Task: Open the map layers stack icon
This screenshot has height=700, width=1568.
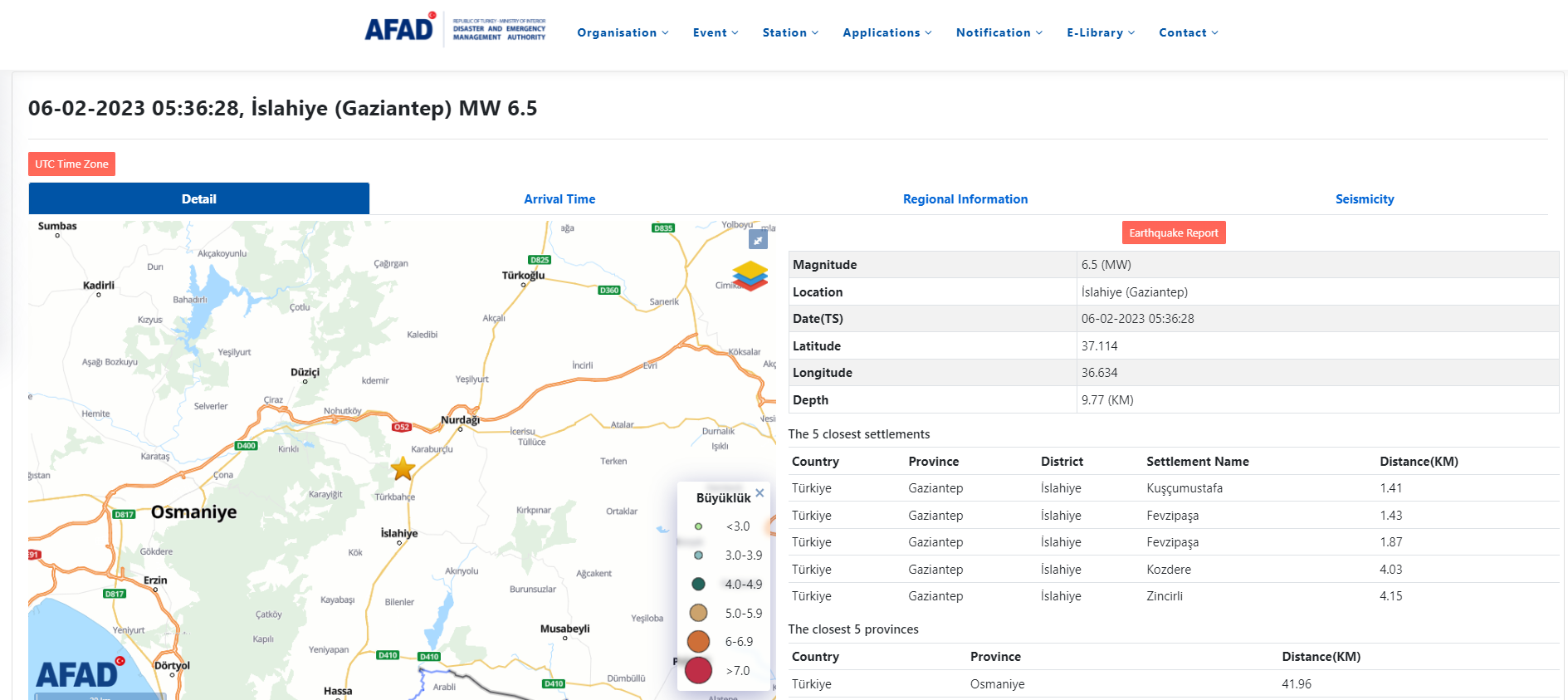Action: pyautogui.click(x=750, y=277)
